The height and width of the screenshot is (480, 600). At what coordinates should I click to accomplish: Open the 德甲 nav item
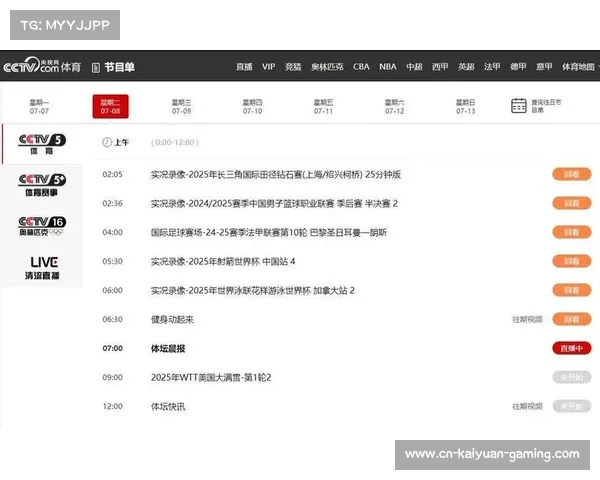point(518,67)
